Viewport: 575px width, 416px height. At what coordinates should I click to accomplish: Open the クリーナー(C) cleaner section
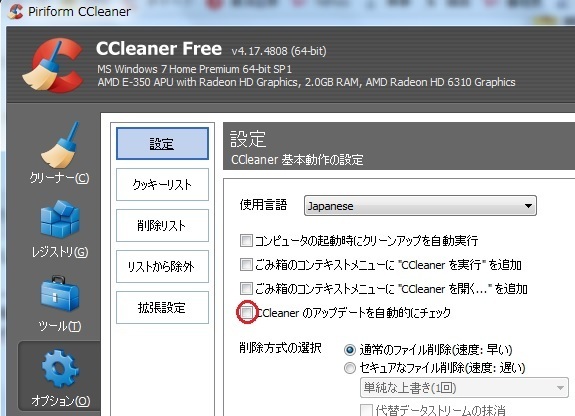click(59, 153)
